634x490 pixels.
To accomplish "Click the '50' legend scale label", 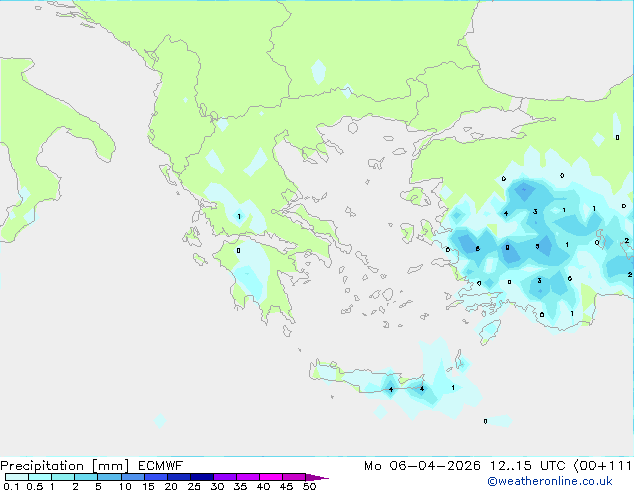I will click(x=309, y=486).
